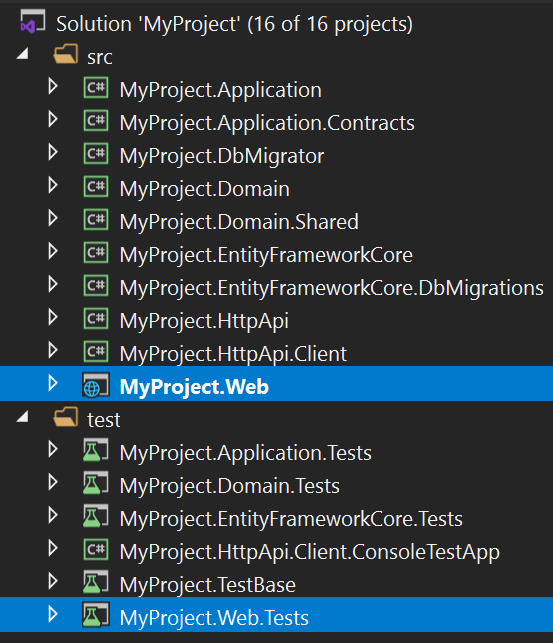Select the MyProject.EntityFrameworkCore project name
Image resolution: width=553 pixels, height=643 pixels.
(x=266, y=255)
